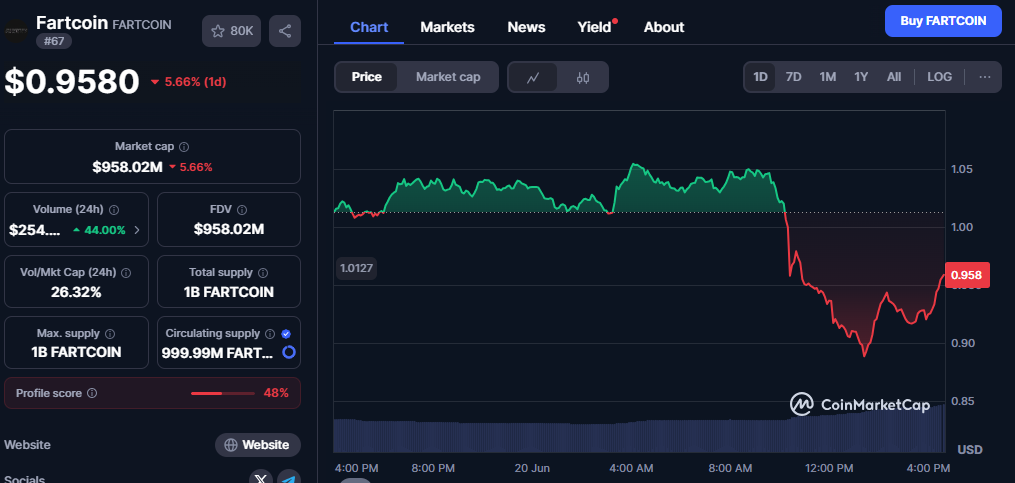
Task: Select the Price toggle option
Action: (366, 77)
